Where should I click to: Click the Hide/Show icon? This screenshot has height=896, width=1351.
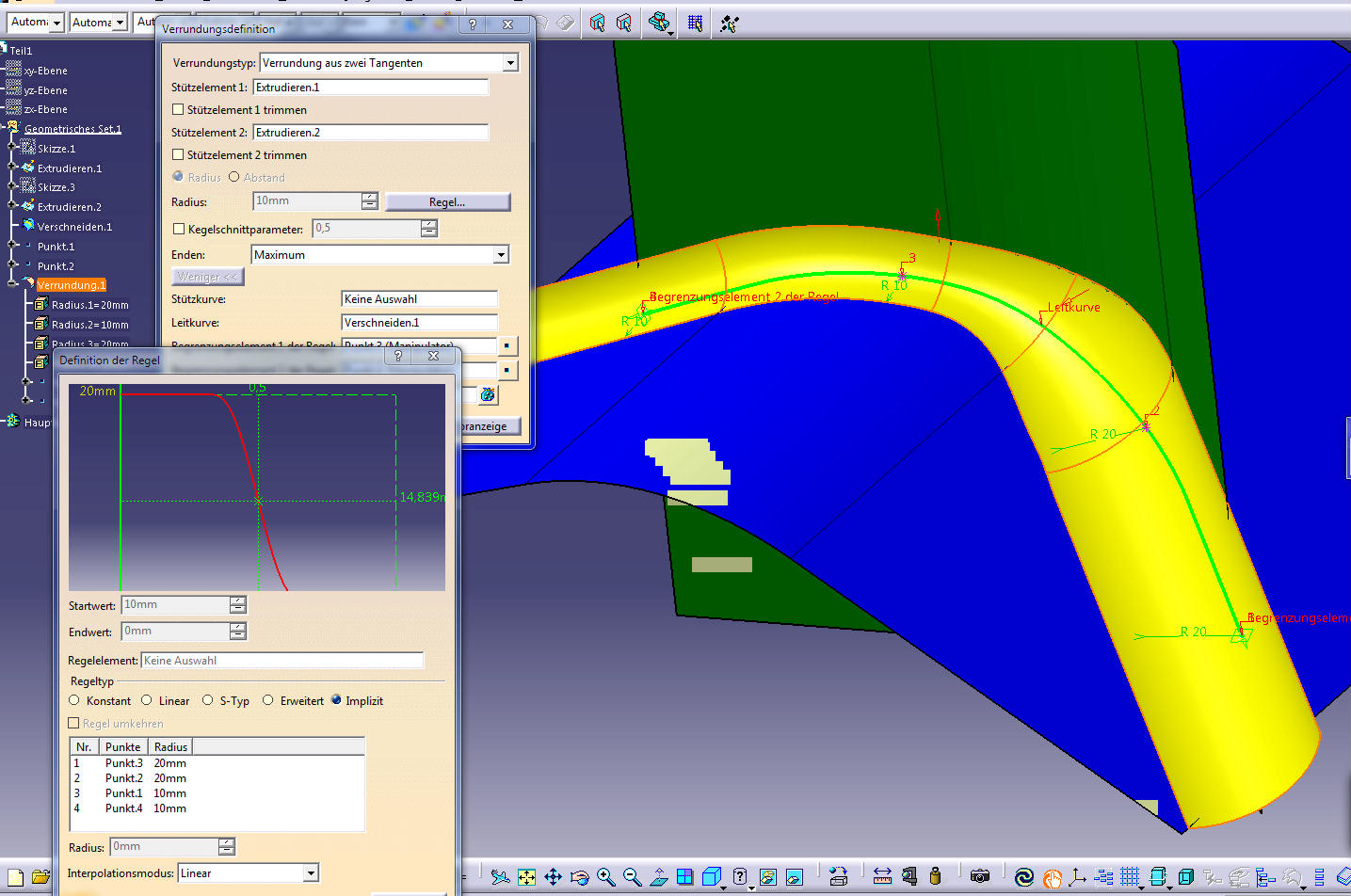(767, 877)
